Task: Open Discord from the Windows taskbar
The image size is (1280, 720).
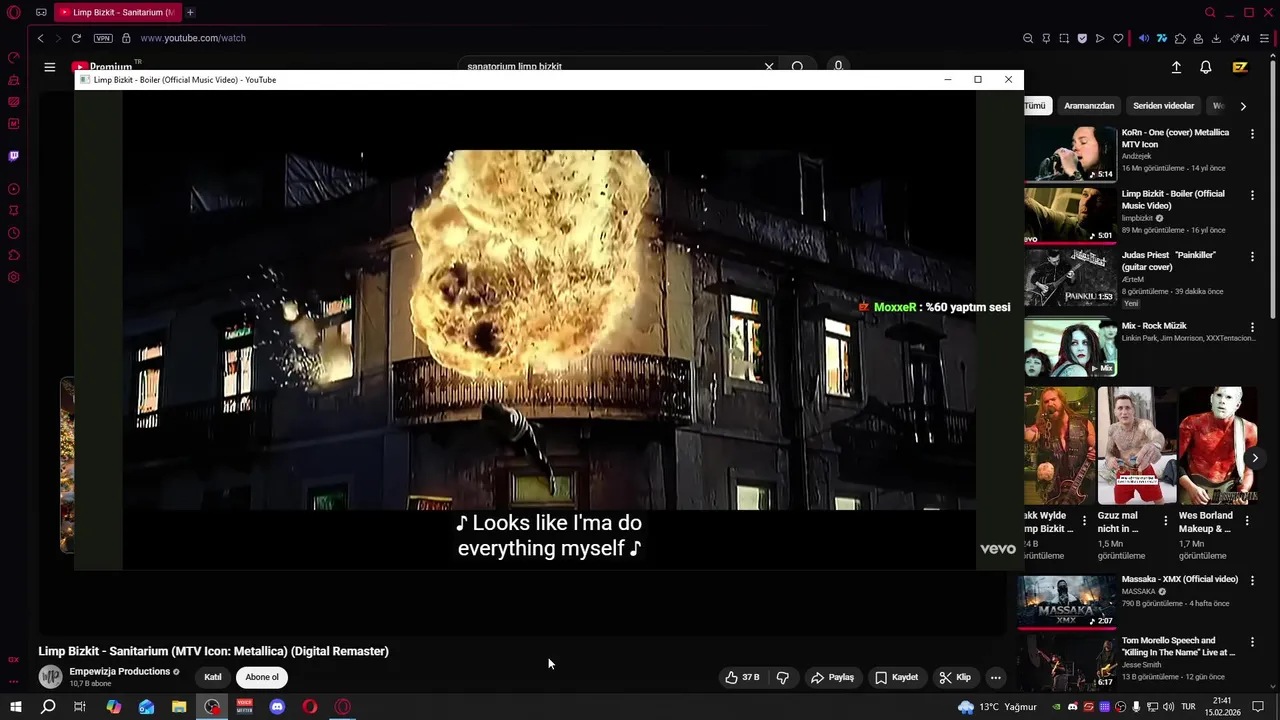Action: [277, 706]
